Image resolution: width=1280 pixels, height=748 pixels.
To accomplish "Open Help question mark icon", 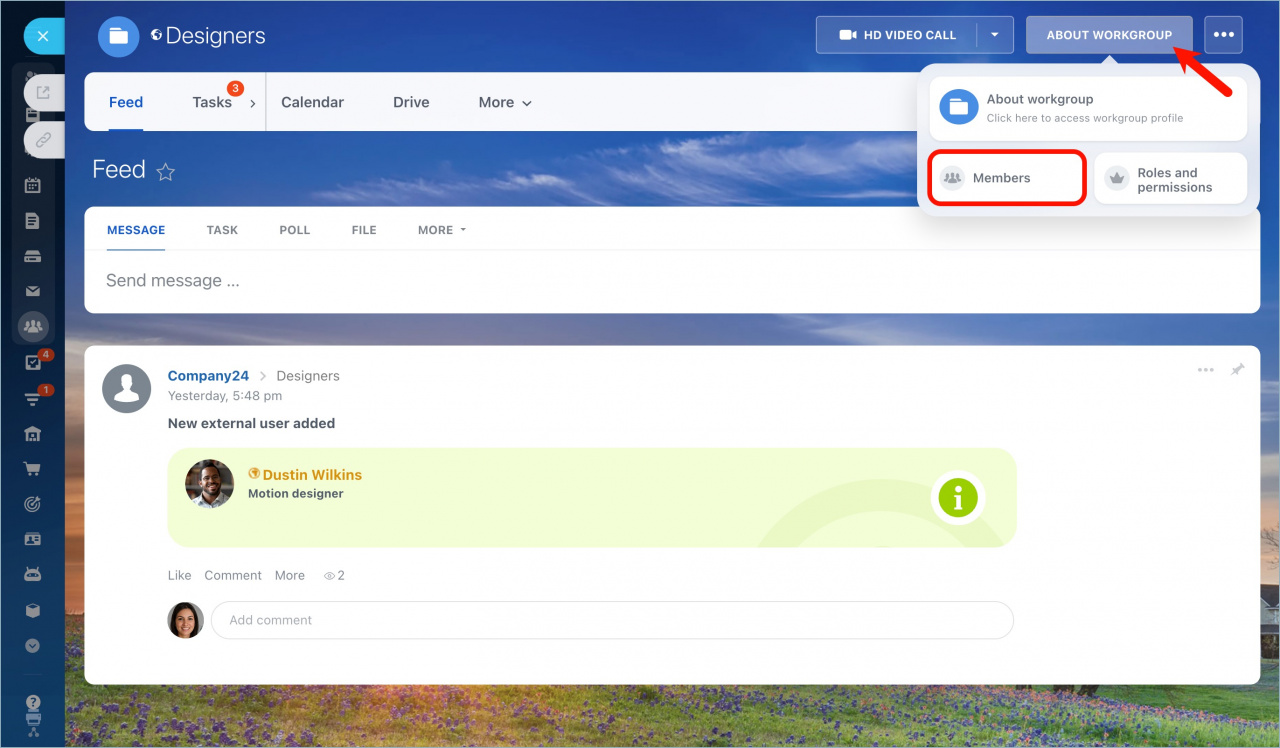I will click(33, 703).
